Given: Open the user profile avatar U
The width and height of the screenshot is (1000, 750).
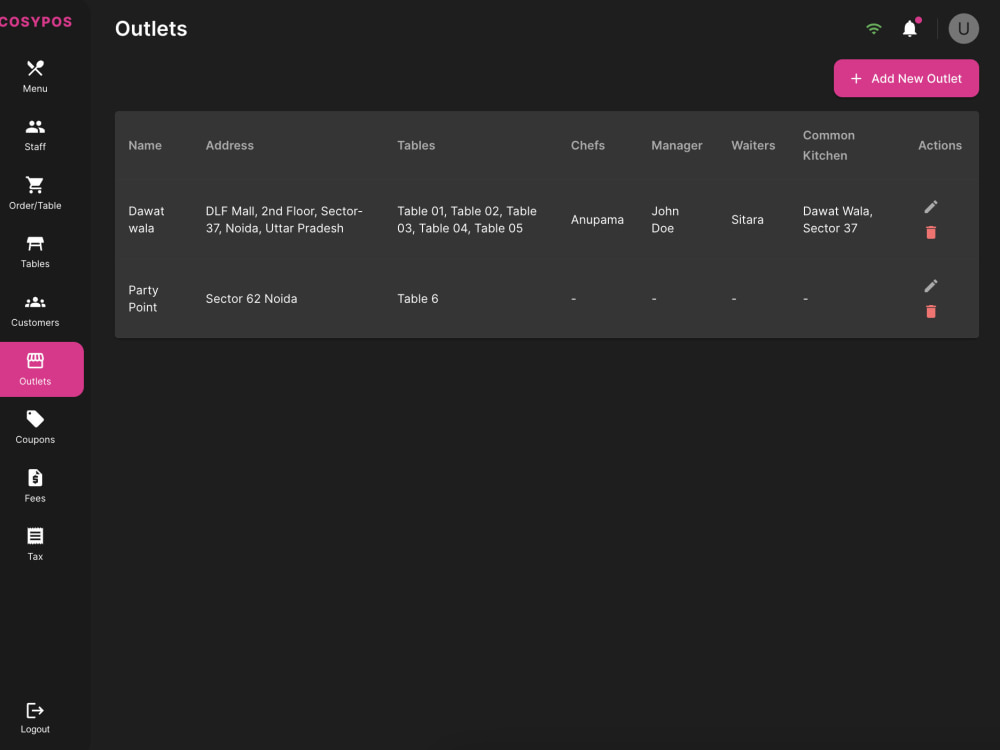Looking at the screenshot, I should pos(964,29).
